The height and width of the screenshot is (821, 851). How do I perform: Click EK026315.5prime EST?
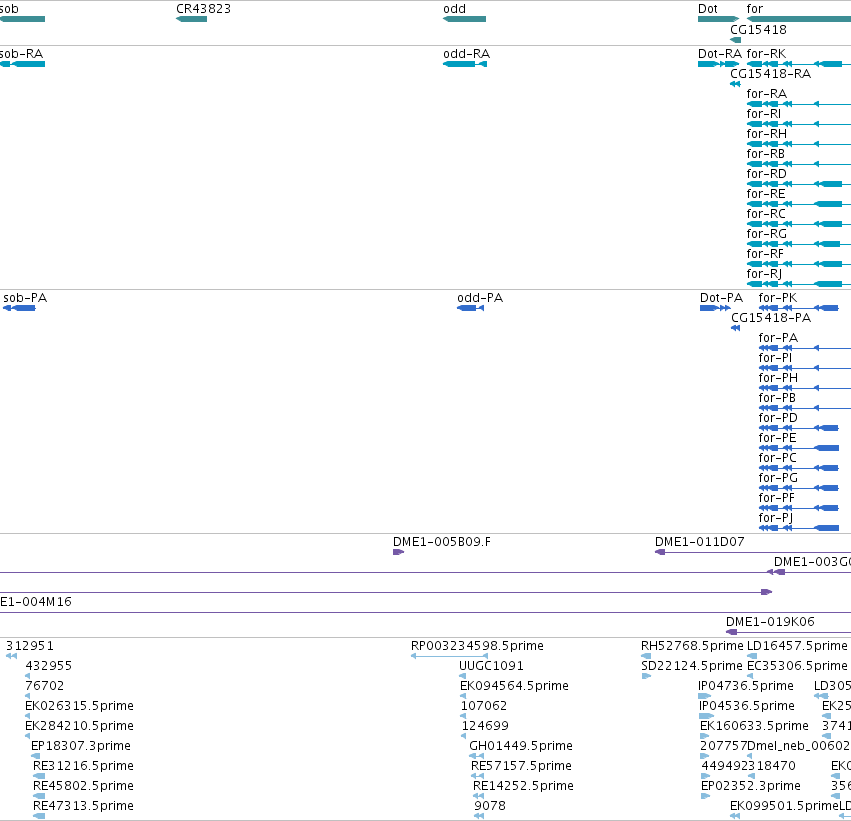(x=28, y=716)
